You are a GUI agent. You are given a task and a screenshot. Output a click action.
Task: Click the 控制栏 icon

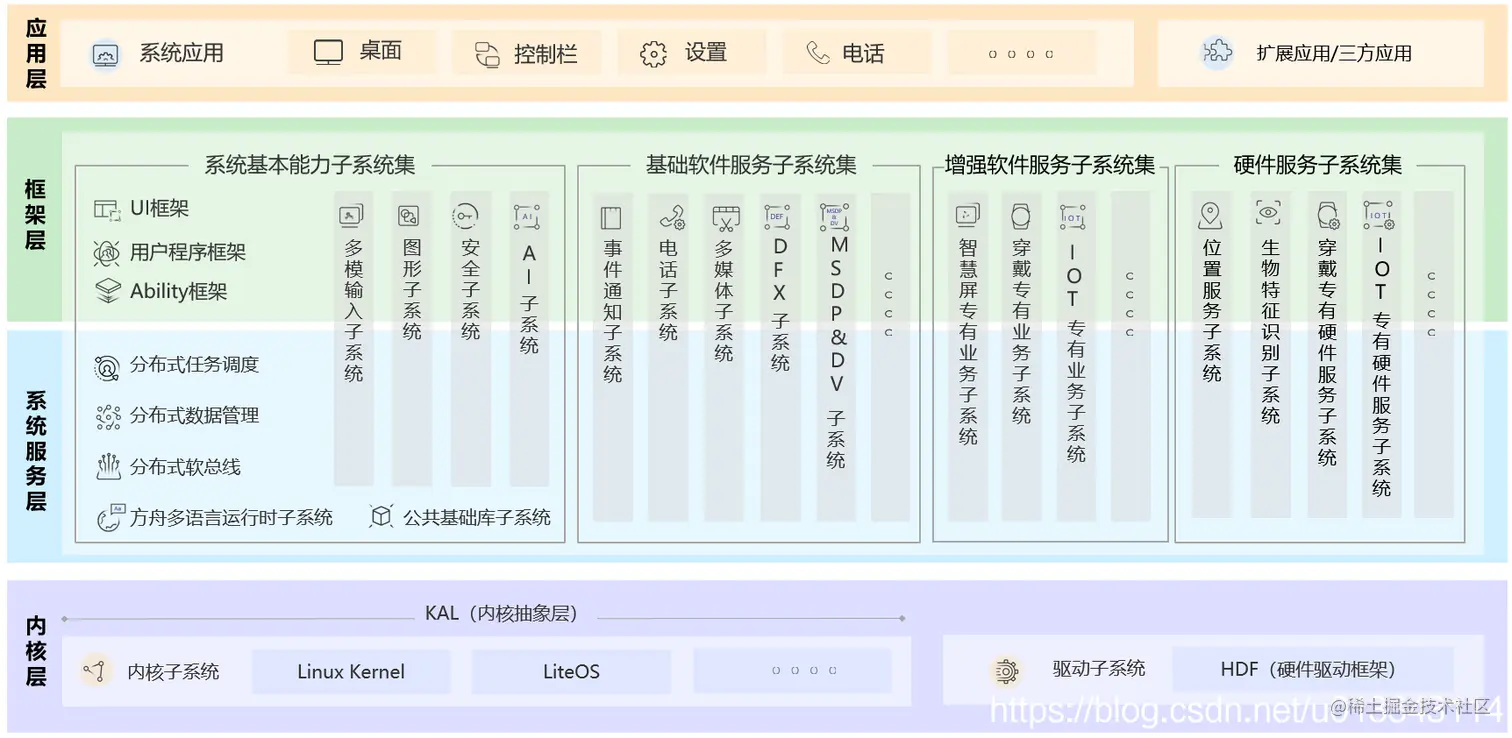click(486, 53)
